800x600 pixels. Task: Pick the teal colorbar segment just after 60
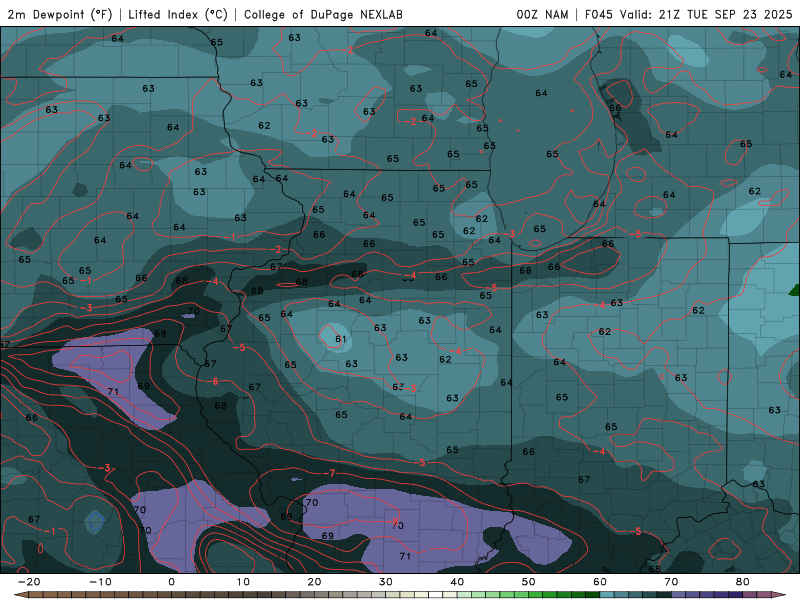[x=607, y=595]
